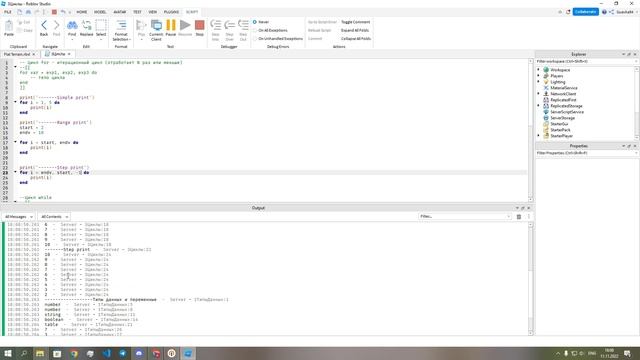
Task: Expand the ReplicatedStorage tree node
Action: 538,106
